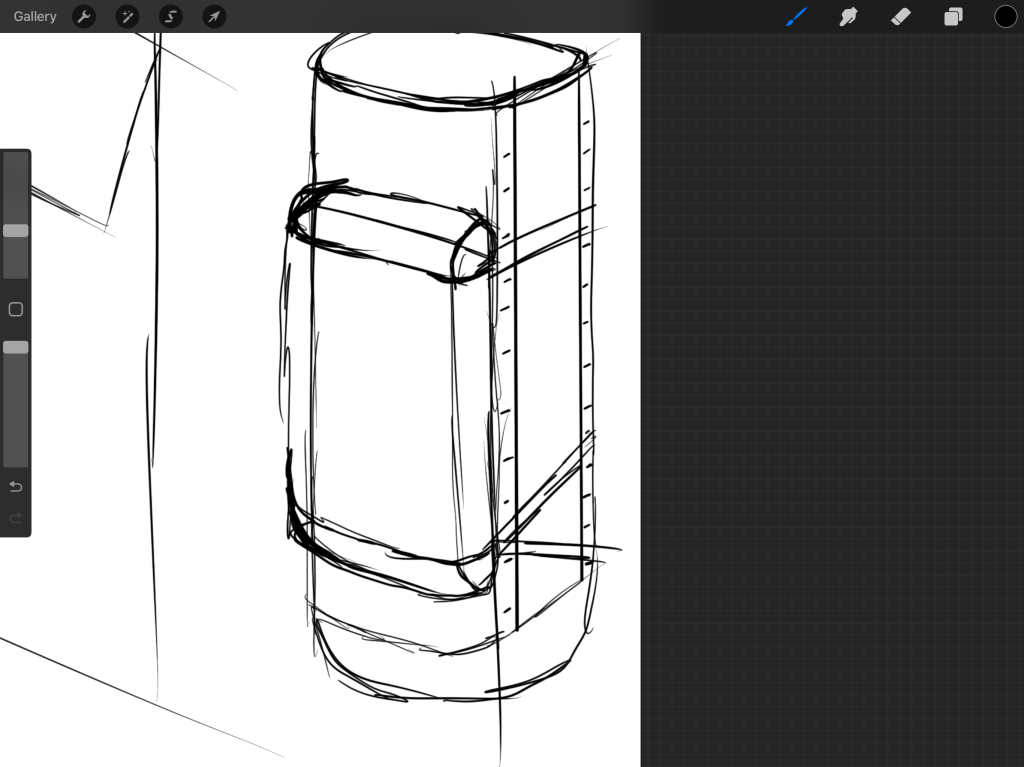The image size is (1024, 767).
Task: Select the Smudge finger tool
Action: (848, 17)
